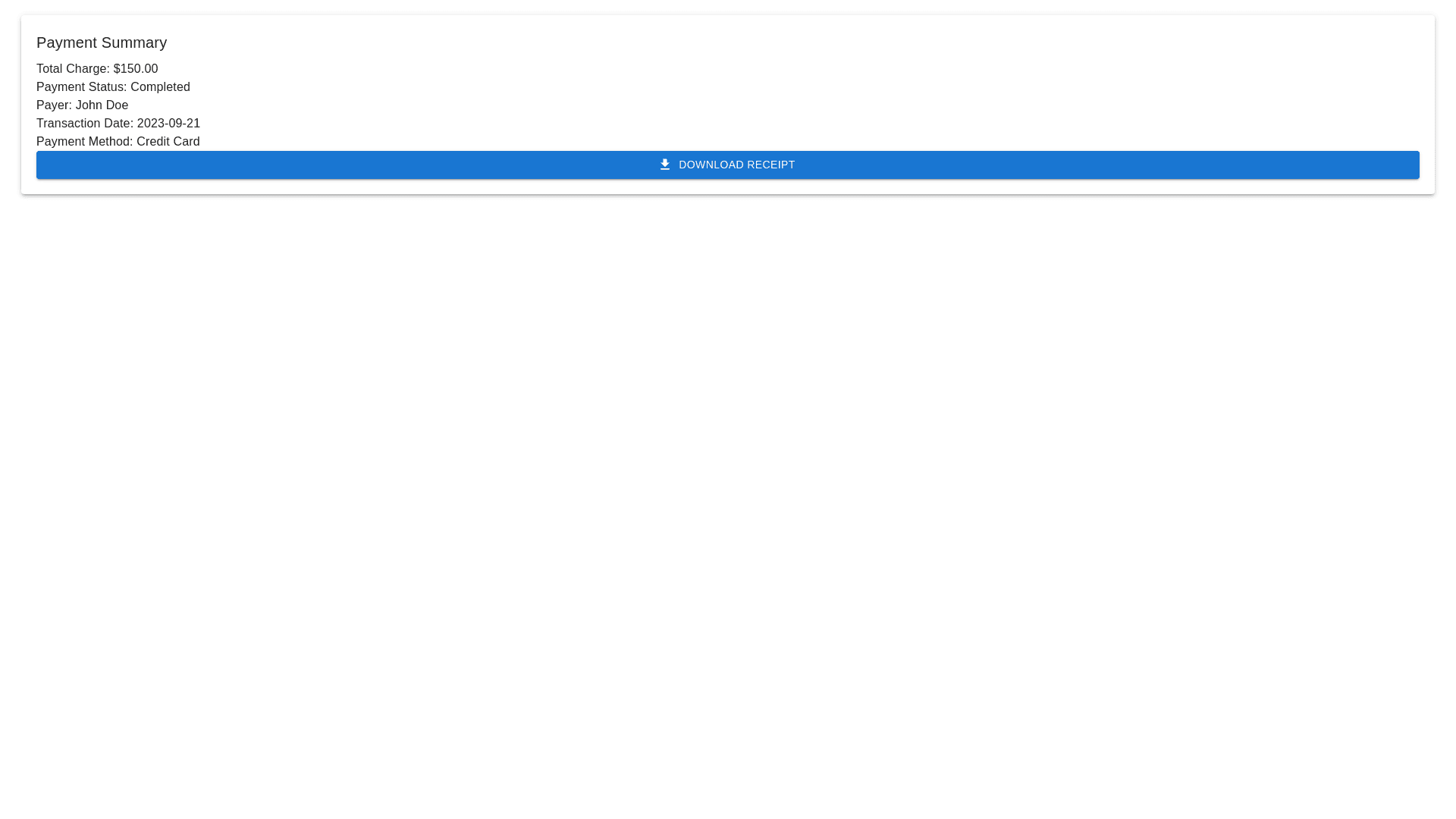Select the Total Charge label
Image resolution: width=1456 pixels, height=819 pixels.
pos(73,69)
